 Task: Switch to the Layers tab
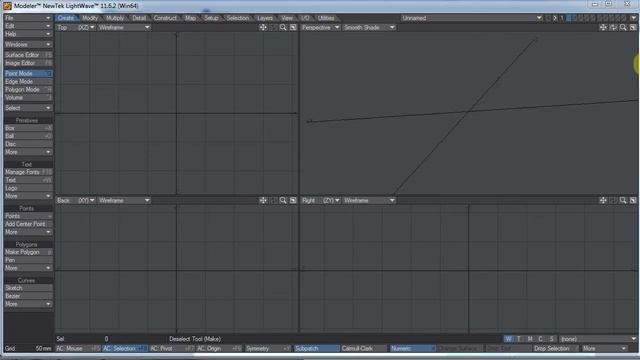coord(265,18)
